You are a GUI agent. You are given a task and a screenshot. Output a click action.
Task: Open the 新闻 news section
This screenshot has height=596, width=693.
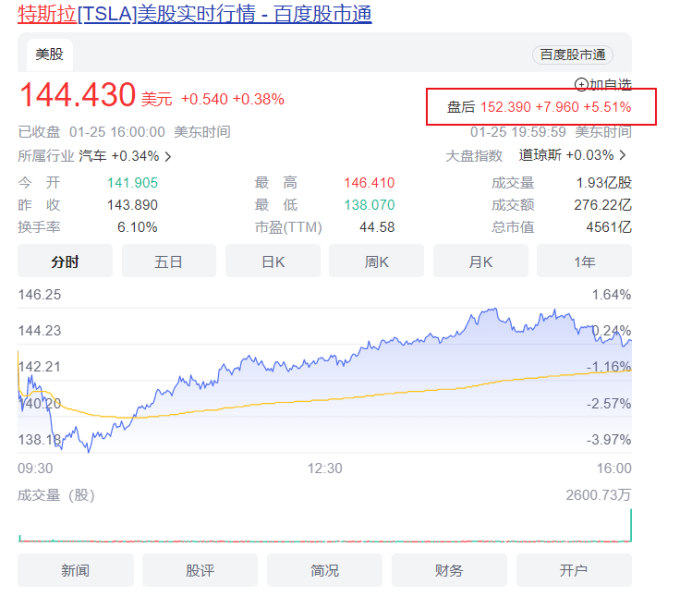(x=75, y=570)
